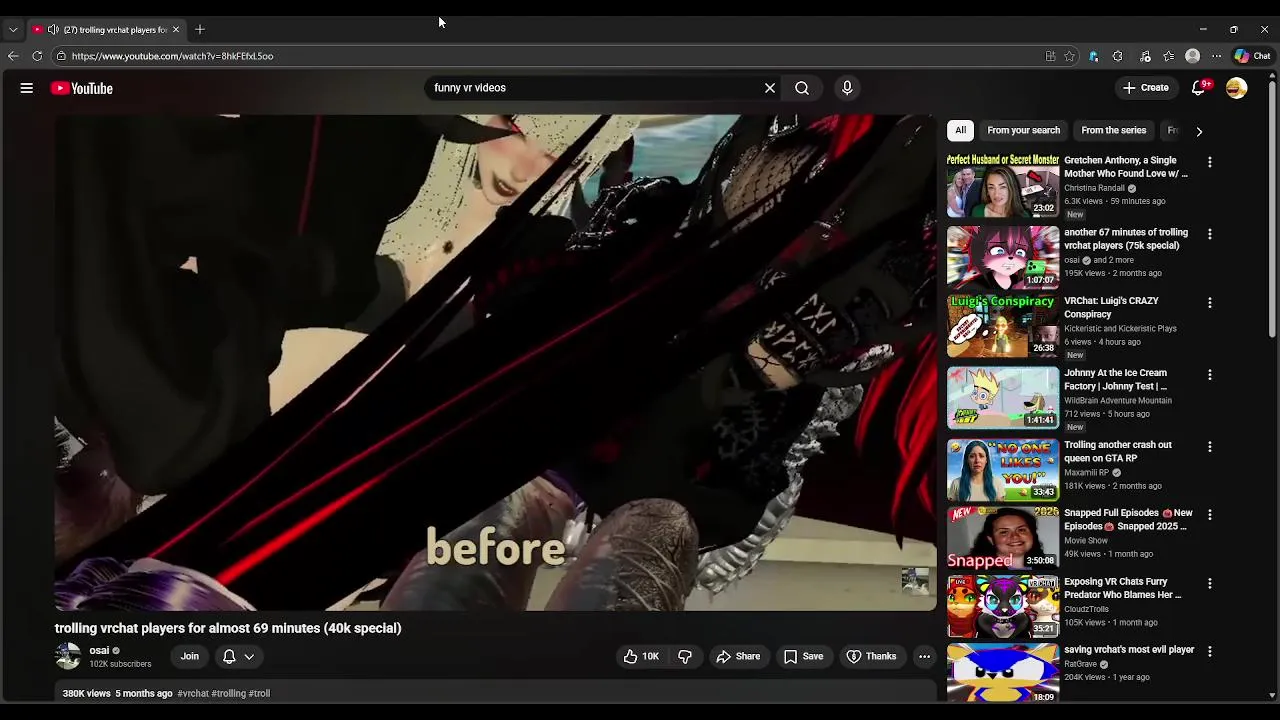
Task: Select From your search chip
Action: 1023,130
